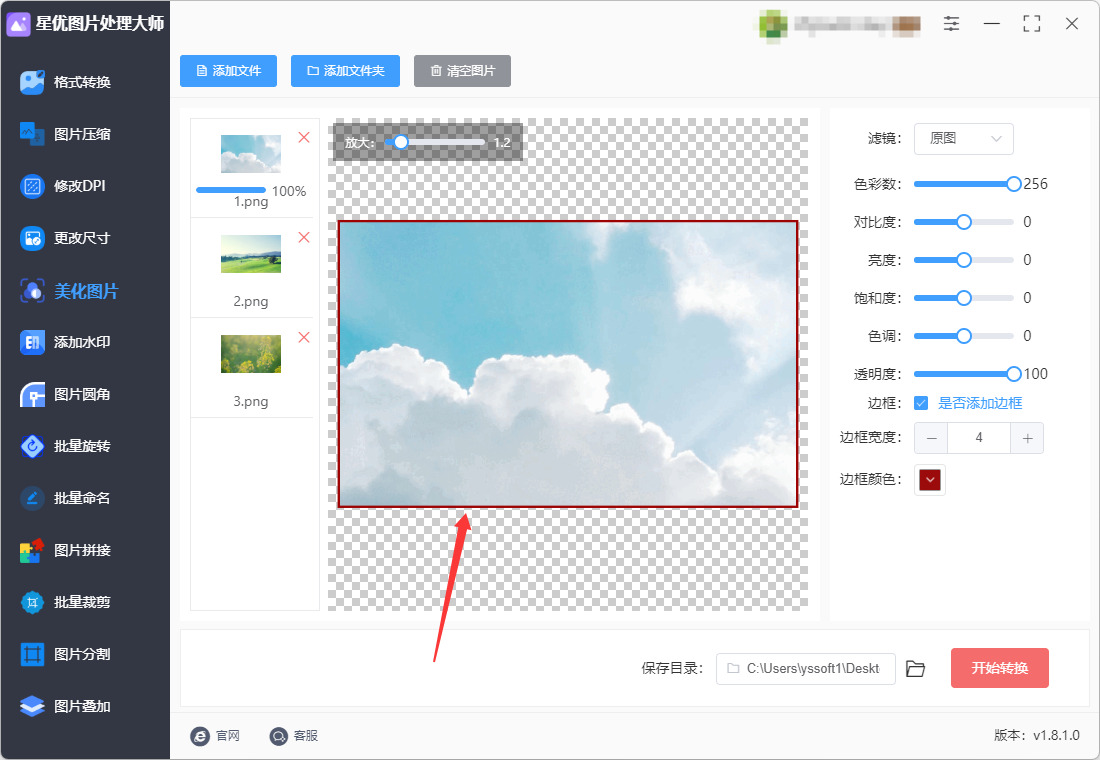Select the 3.png thumbnail
This screenshot has height=760, width=1100.
point(250,354)
